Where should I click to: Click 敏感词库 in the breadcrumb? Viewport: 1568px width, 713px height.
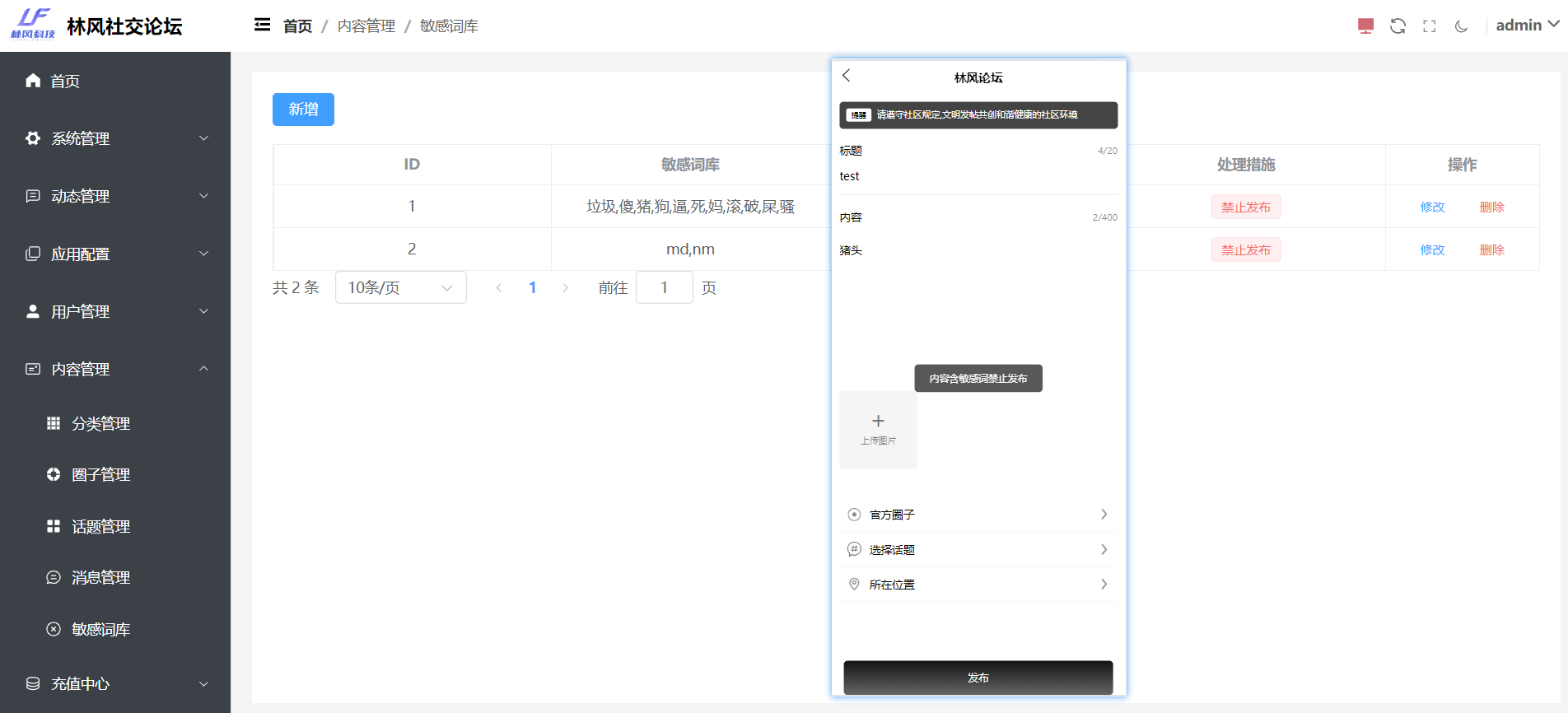(x=449, y=26)
